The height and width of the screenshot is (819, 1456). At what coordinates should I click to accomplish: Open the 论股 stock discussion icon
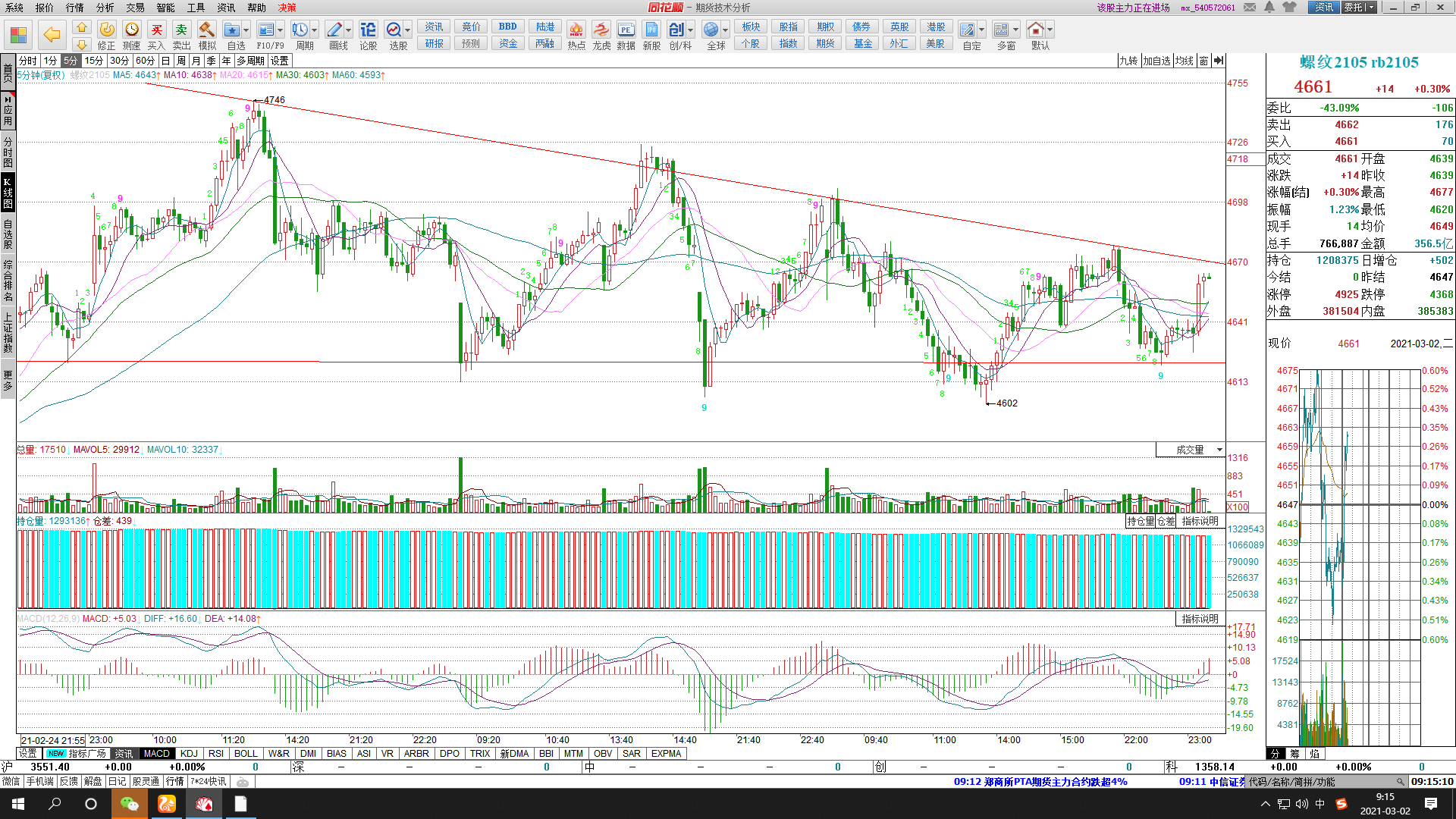[x=368, y=30]
